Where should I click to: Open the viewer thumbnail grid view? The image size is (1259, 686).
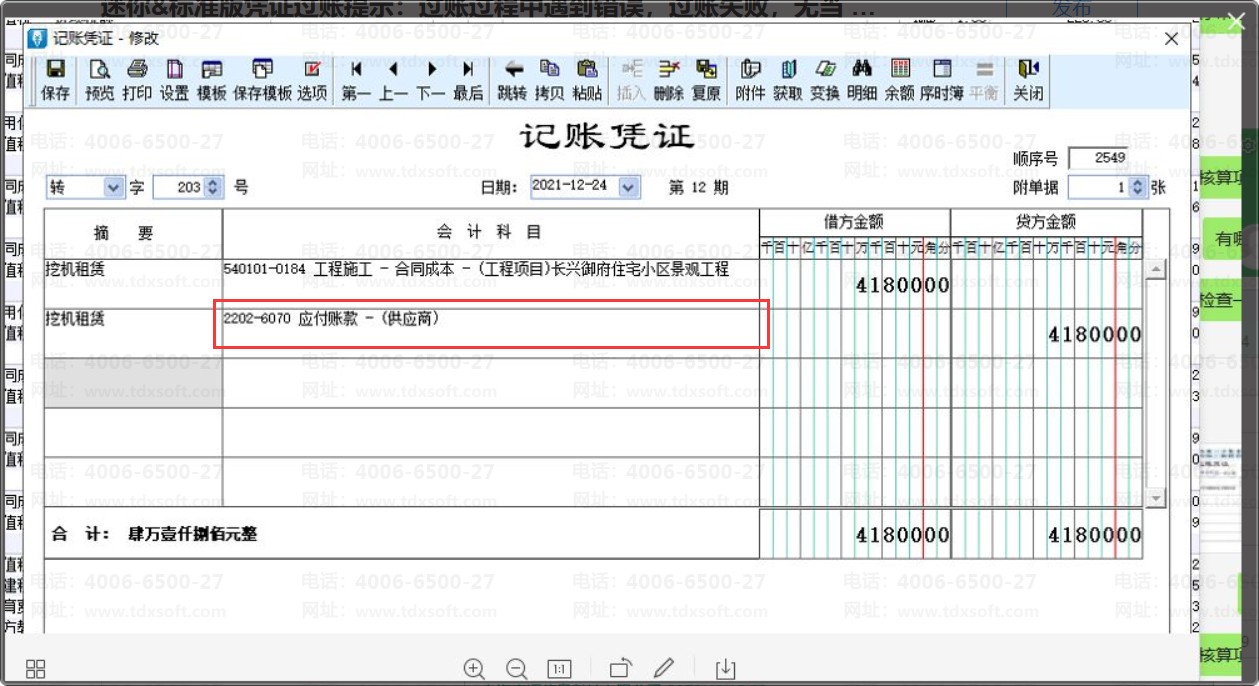pos(36,669)
